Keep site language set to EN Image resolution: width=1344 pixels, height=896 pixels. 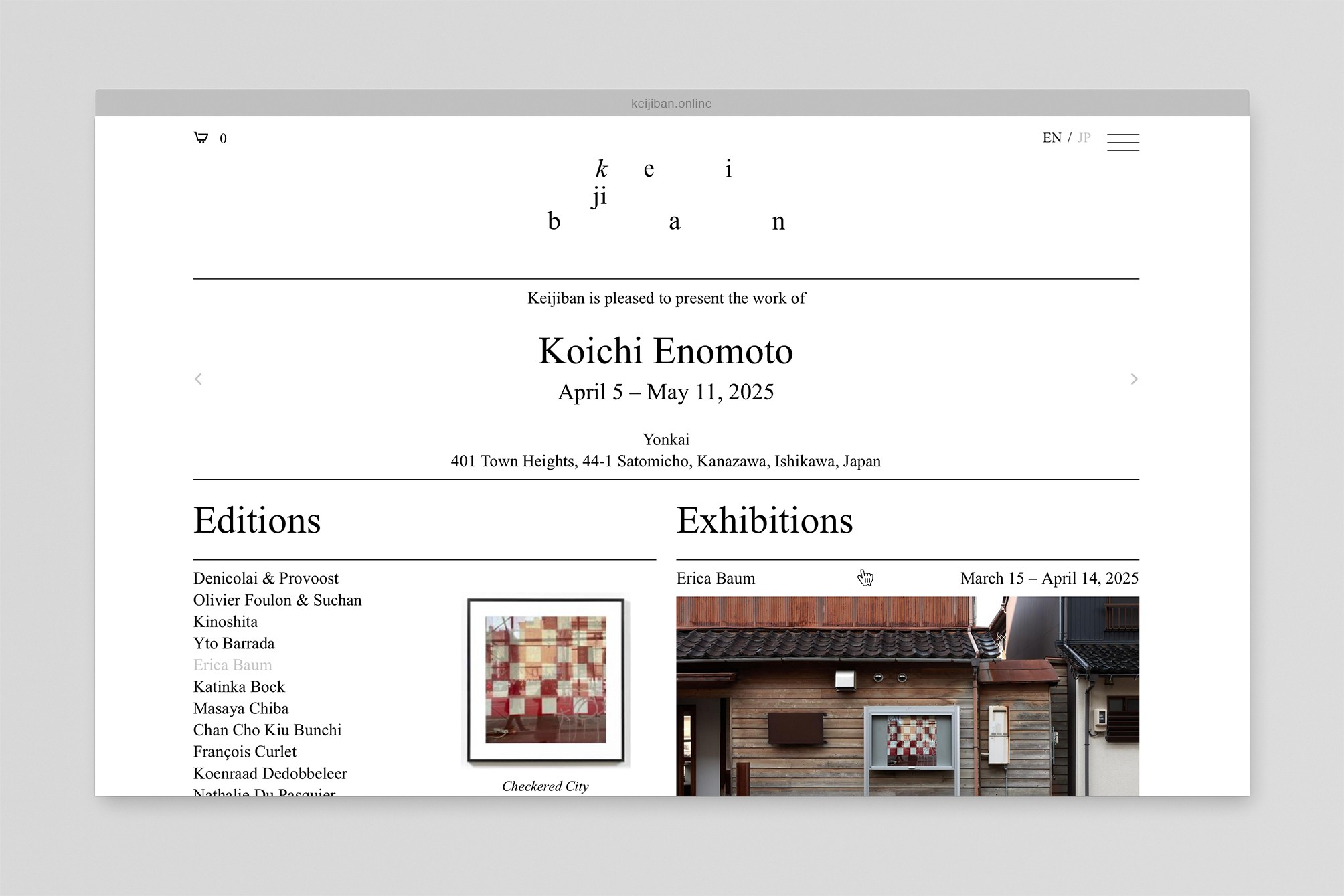point(1052,137)
